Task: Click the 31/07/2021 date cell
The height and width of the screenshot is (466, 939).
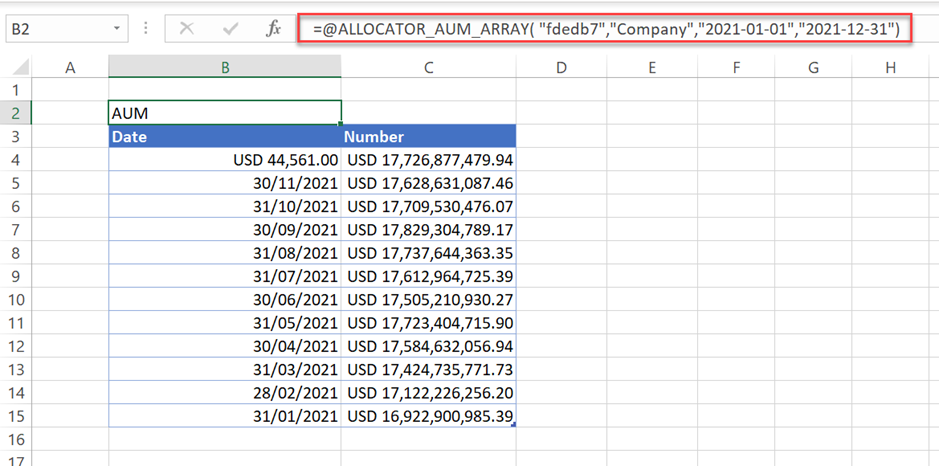Action: [x=224, y=276]
